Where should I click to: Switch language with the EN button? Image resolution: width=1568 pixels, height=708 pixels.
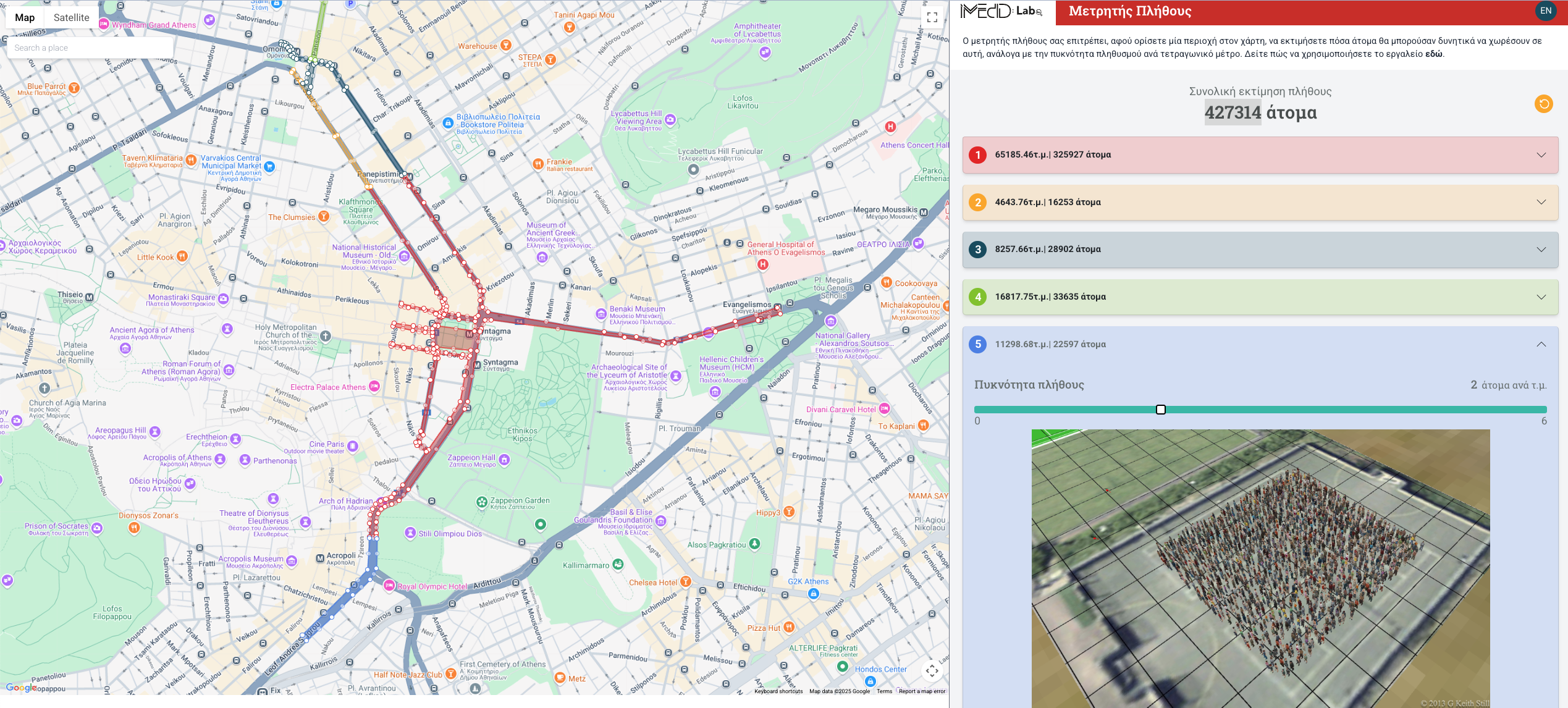pyautogui.click(x=1546, y=11)
